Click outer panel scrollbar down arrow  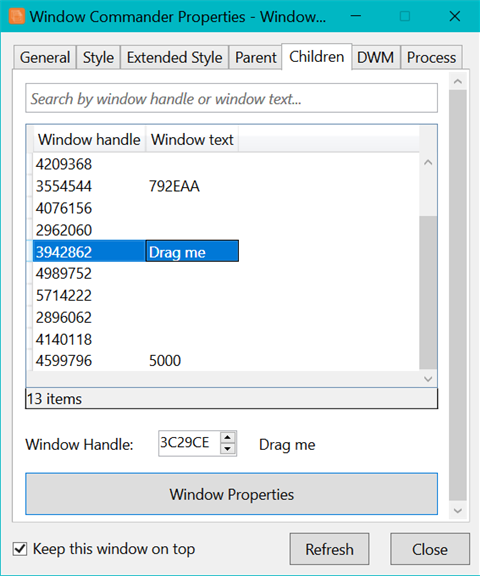[x=458, y=511]
